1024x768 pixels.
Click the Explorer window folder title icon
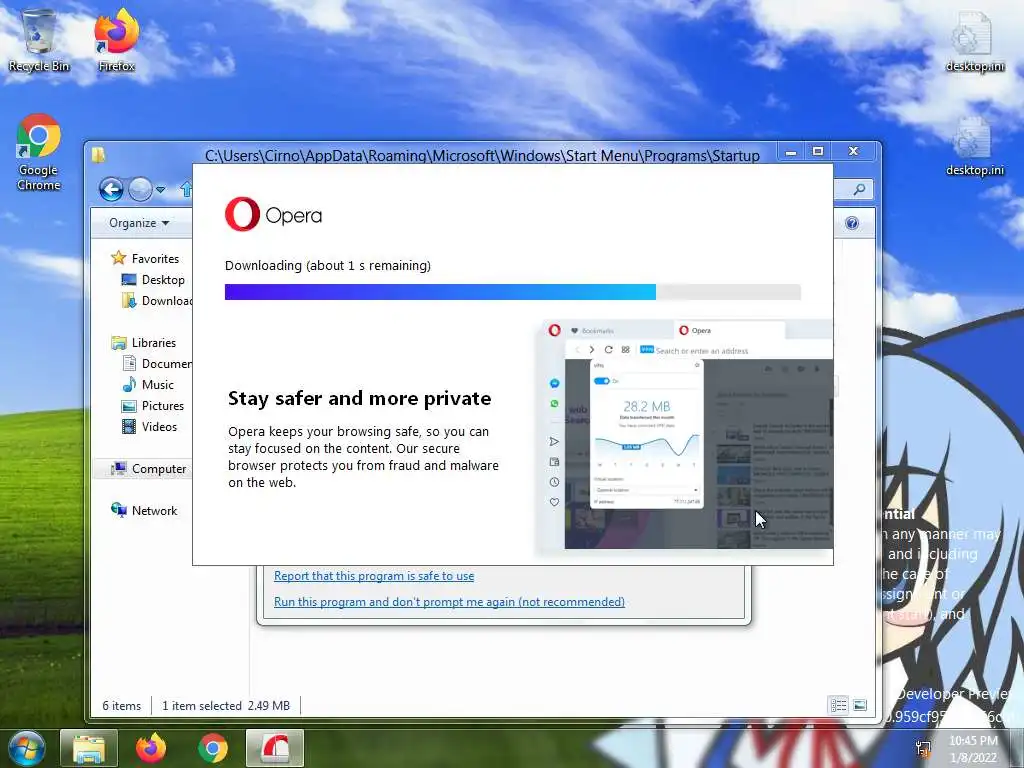click(x=99, y=155)
